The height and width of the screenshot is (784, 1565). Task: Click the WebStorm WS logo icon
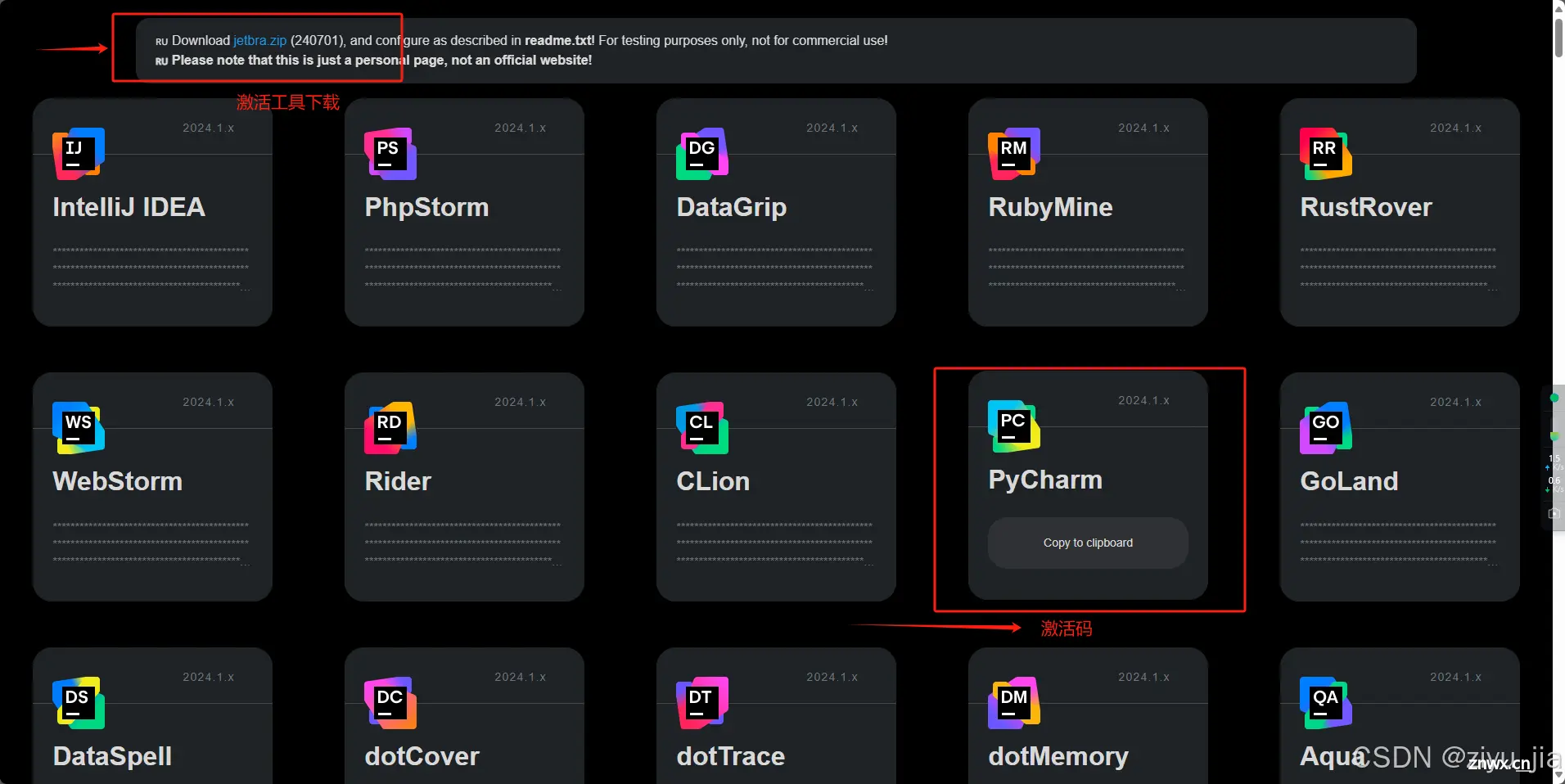[79, 428]
